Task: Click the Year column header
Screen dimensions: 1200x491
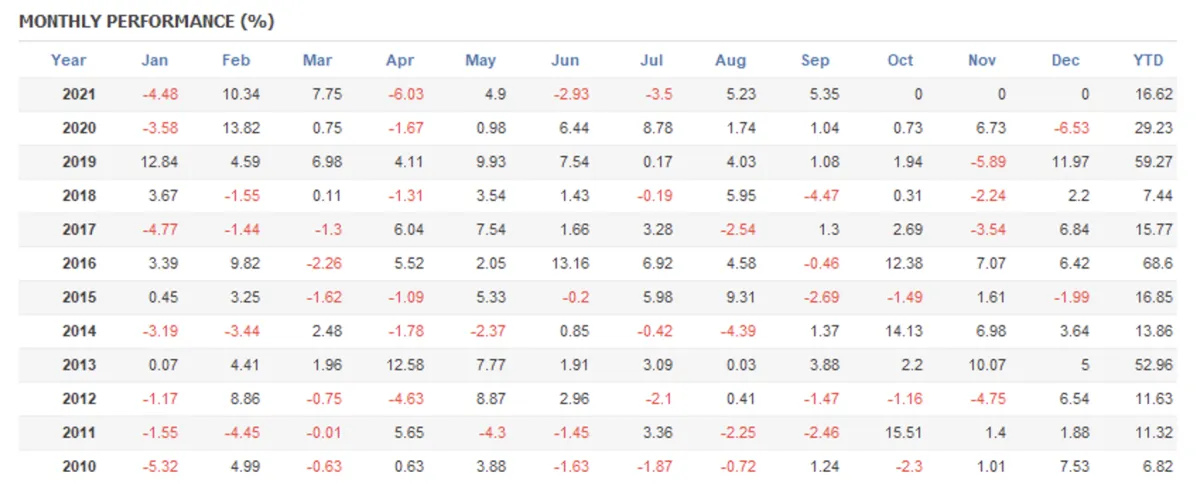Action: click(x=68, y=61)
